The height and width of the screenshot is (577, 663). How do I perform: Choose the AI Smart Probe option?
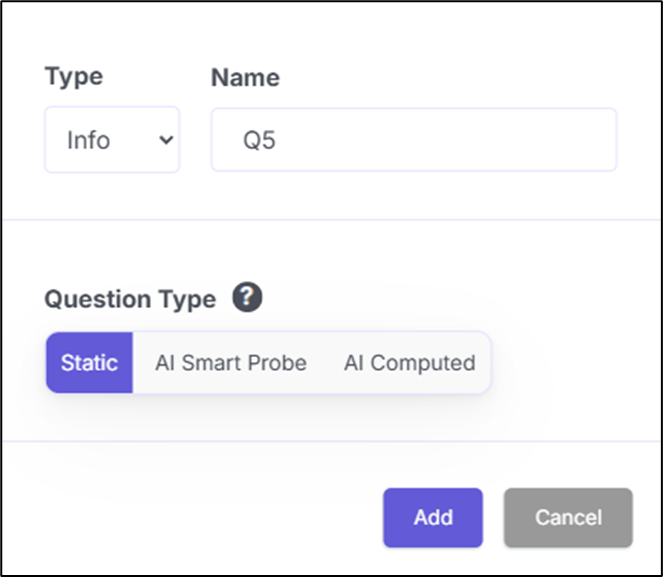[231, 363]
